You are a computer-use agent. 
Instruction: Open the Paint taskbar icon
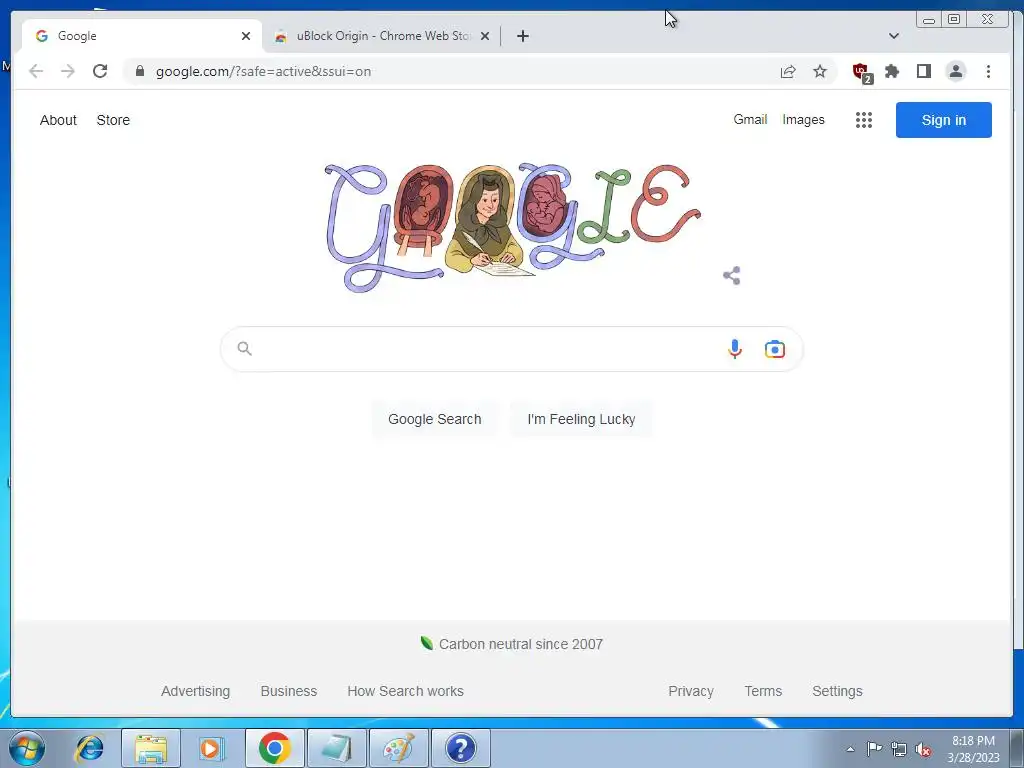tap(398, 748)
